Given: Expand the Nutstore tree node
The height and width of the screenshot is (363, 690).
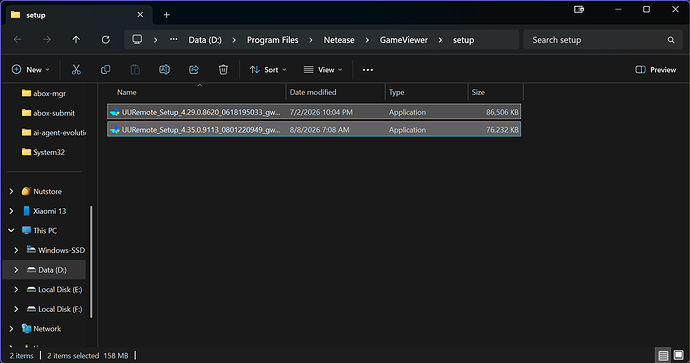Looking at the screenshot, I should (x=11, y=191).
